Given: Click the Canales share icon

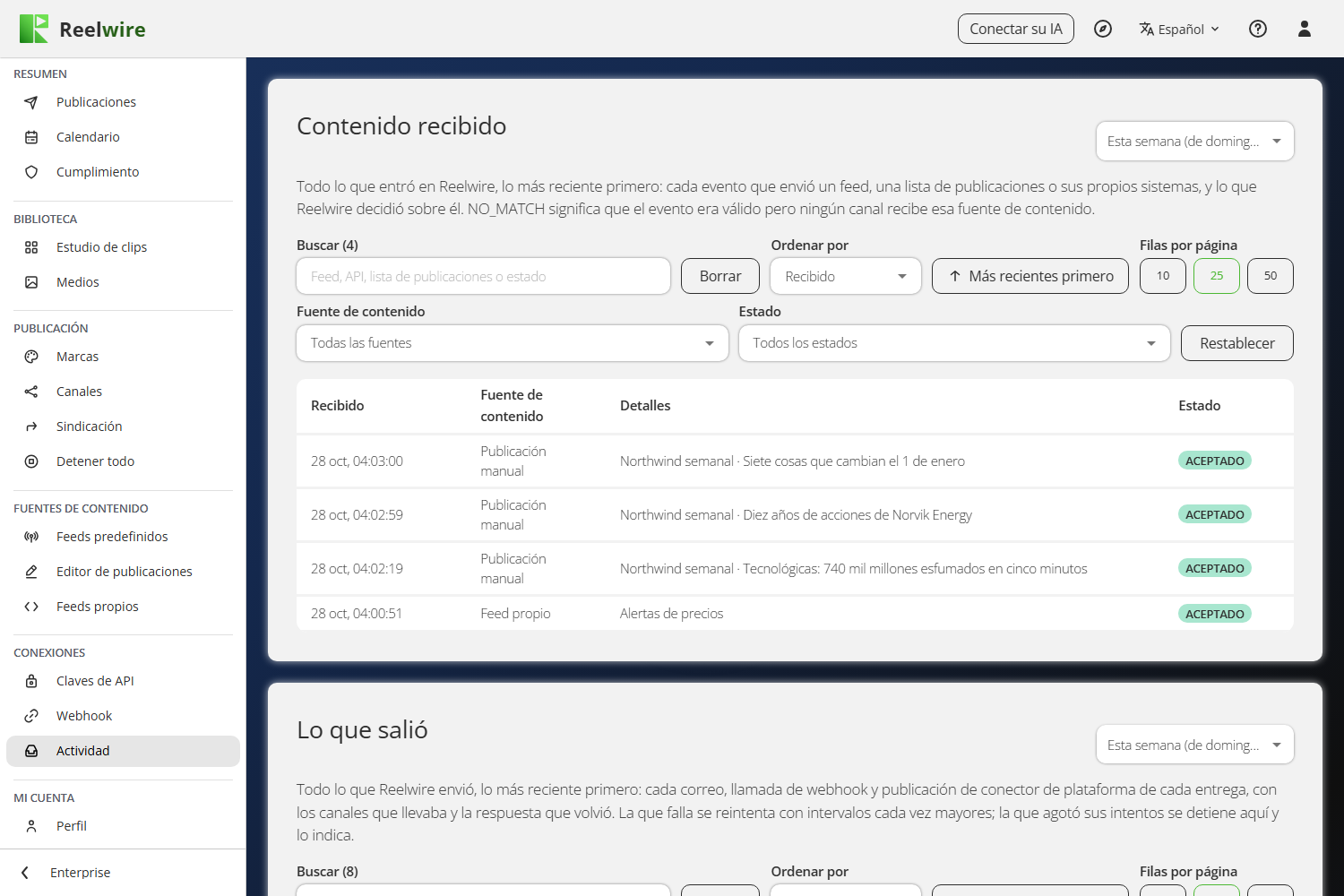Looking at the screenshot, I should pyautogui.click(x=31, y=392).
